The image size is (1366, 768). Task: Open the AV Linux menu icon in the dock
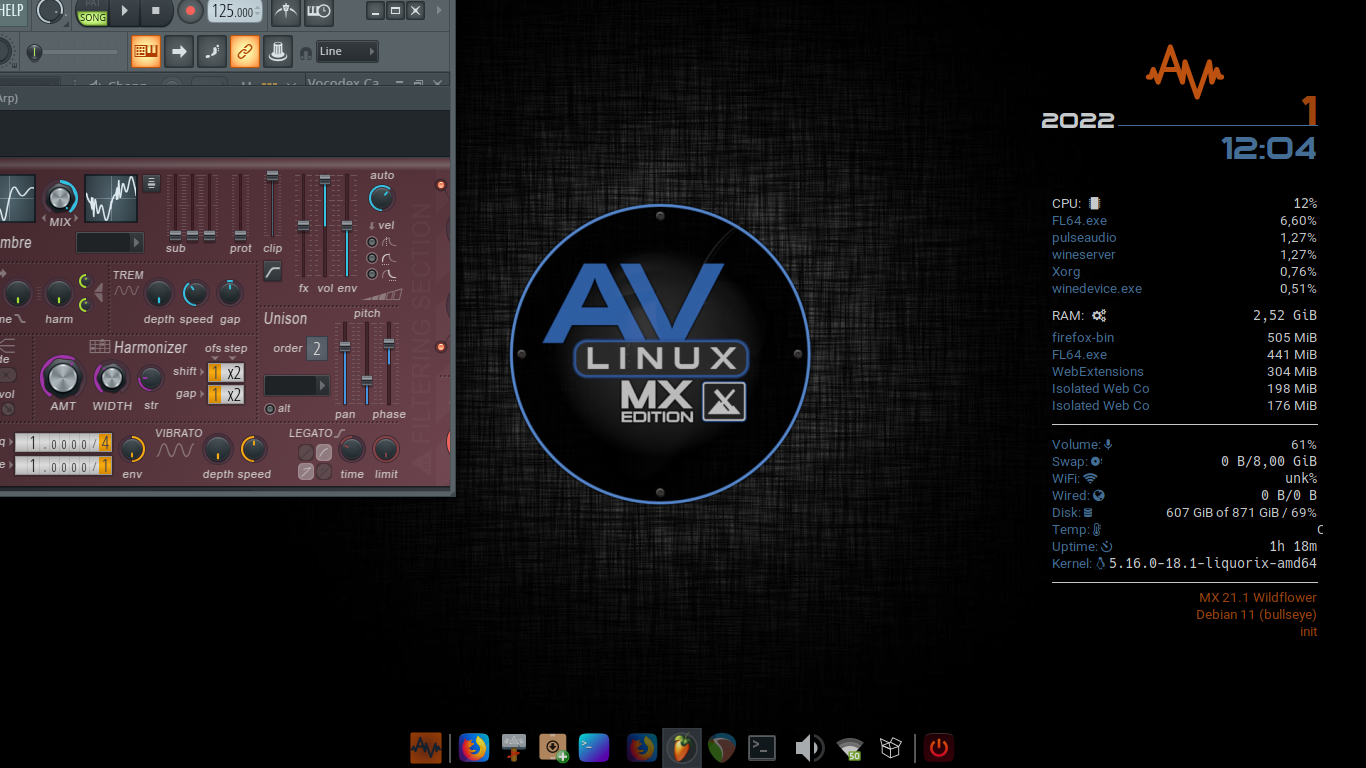pyautogui.click(x=426, y=747)
